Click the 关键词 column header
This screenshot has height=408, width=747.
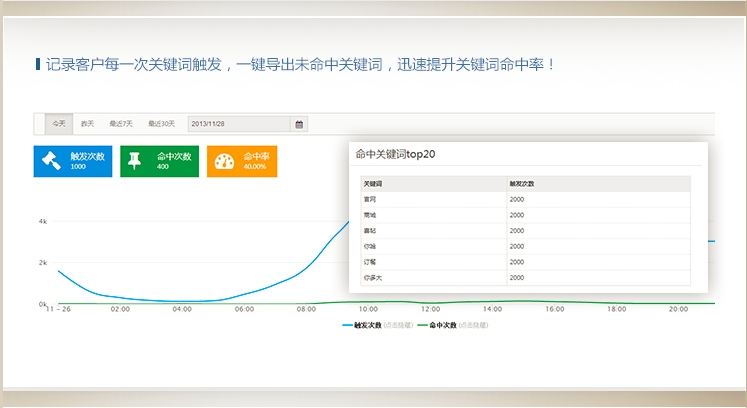(373, 184)
